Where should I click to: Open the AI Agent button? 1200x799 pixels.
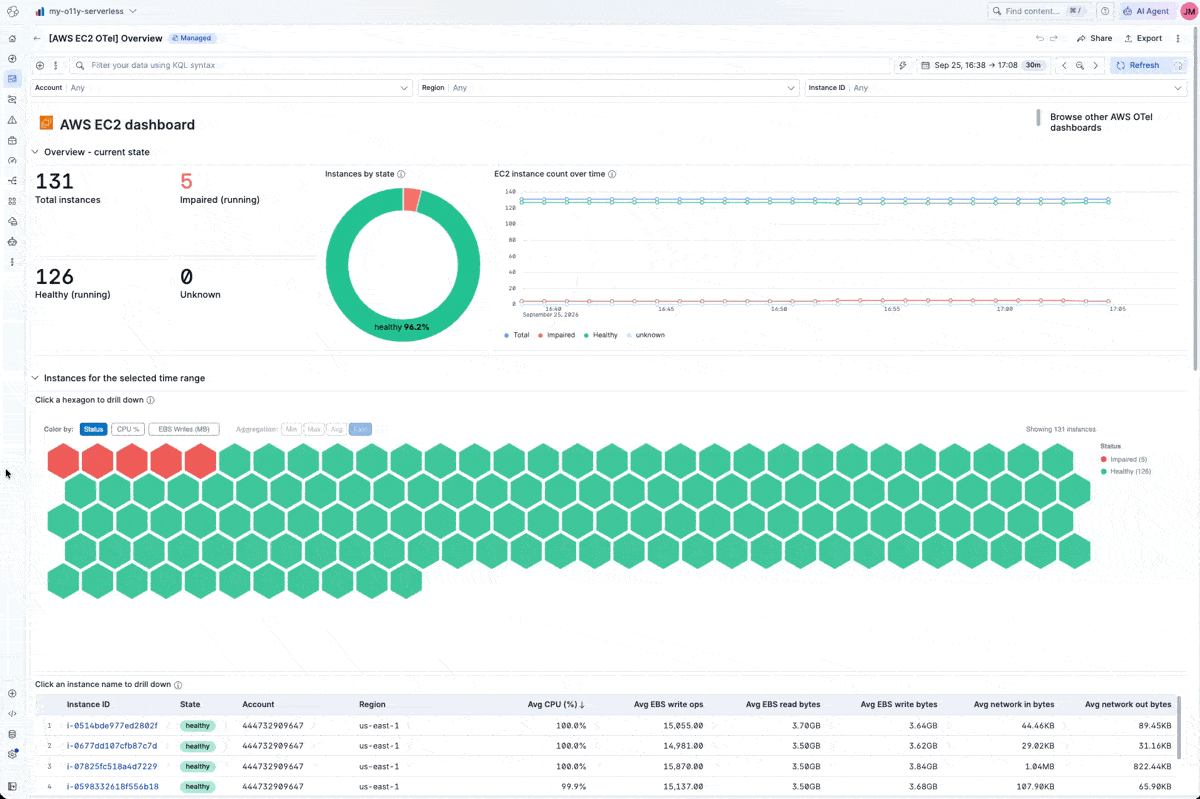1145,11
